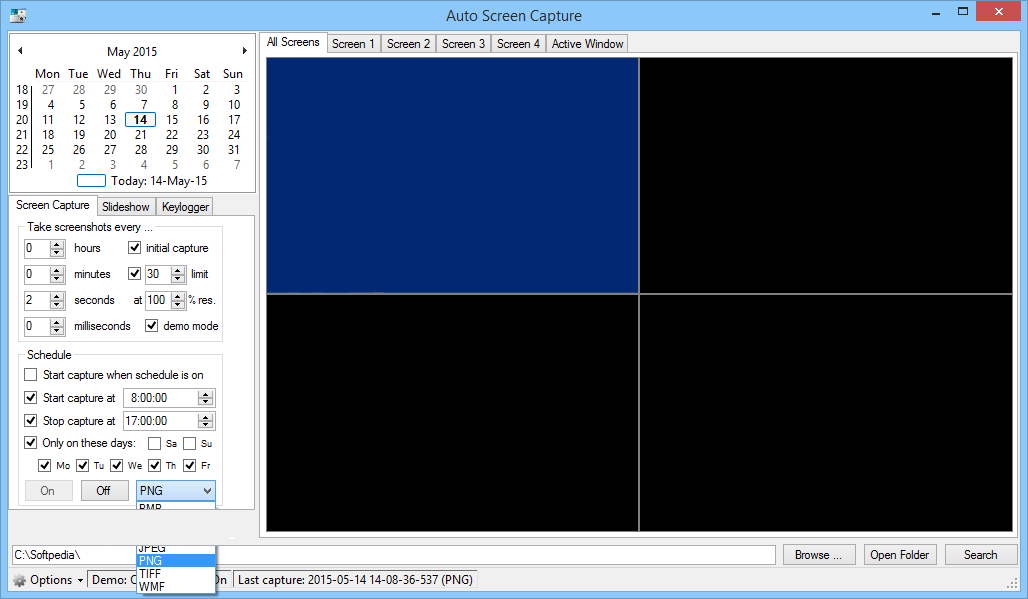Go to next month in calendar
The height and width of the screenshot is (599, 1028).
(245, 50)
